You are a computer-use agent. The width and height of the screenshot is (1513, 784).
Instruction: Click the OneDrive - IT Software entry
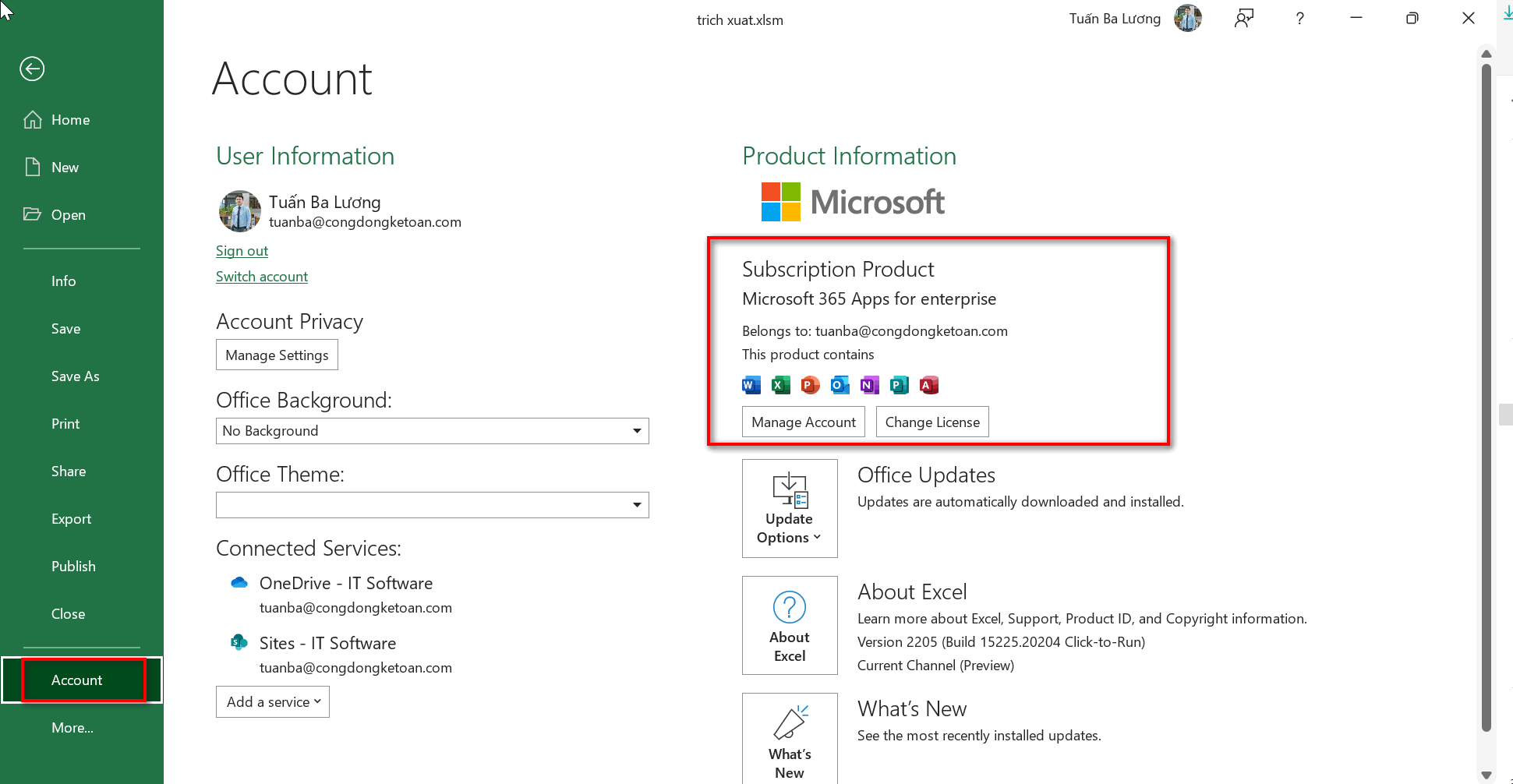(x=346, y=583)
